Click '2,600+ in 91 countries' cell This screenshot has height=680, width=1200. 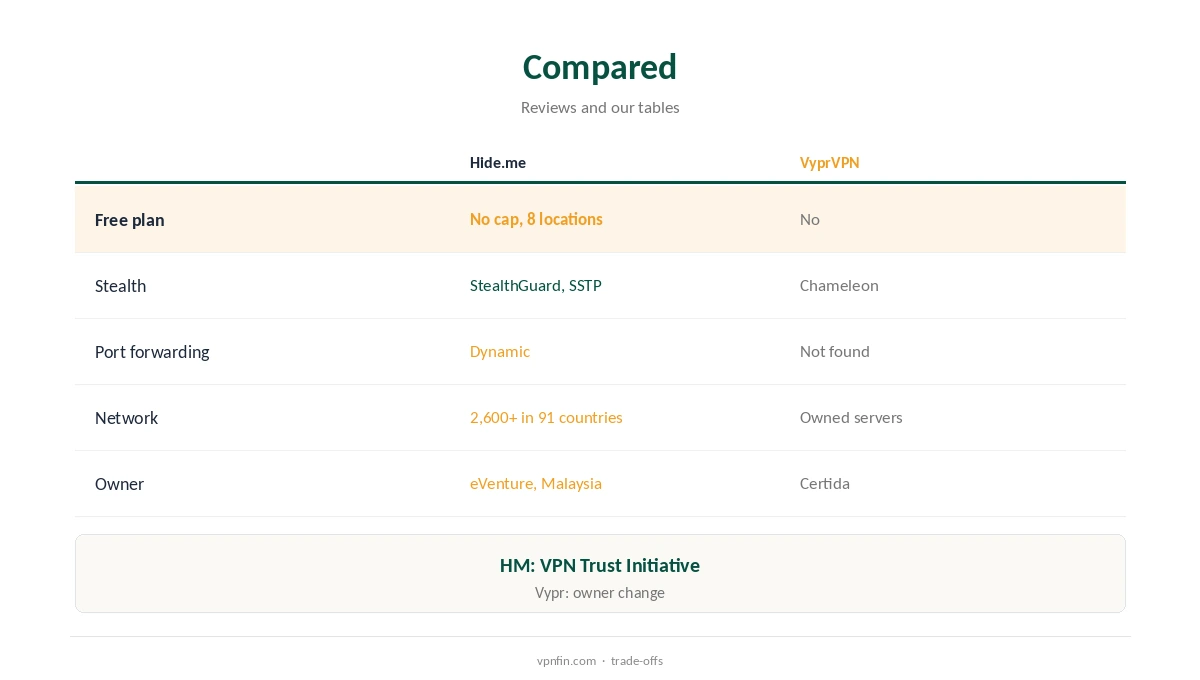coord(546,417)
